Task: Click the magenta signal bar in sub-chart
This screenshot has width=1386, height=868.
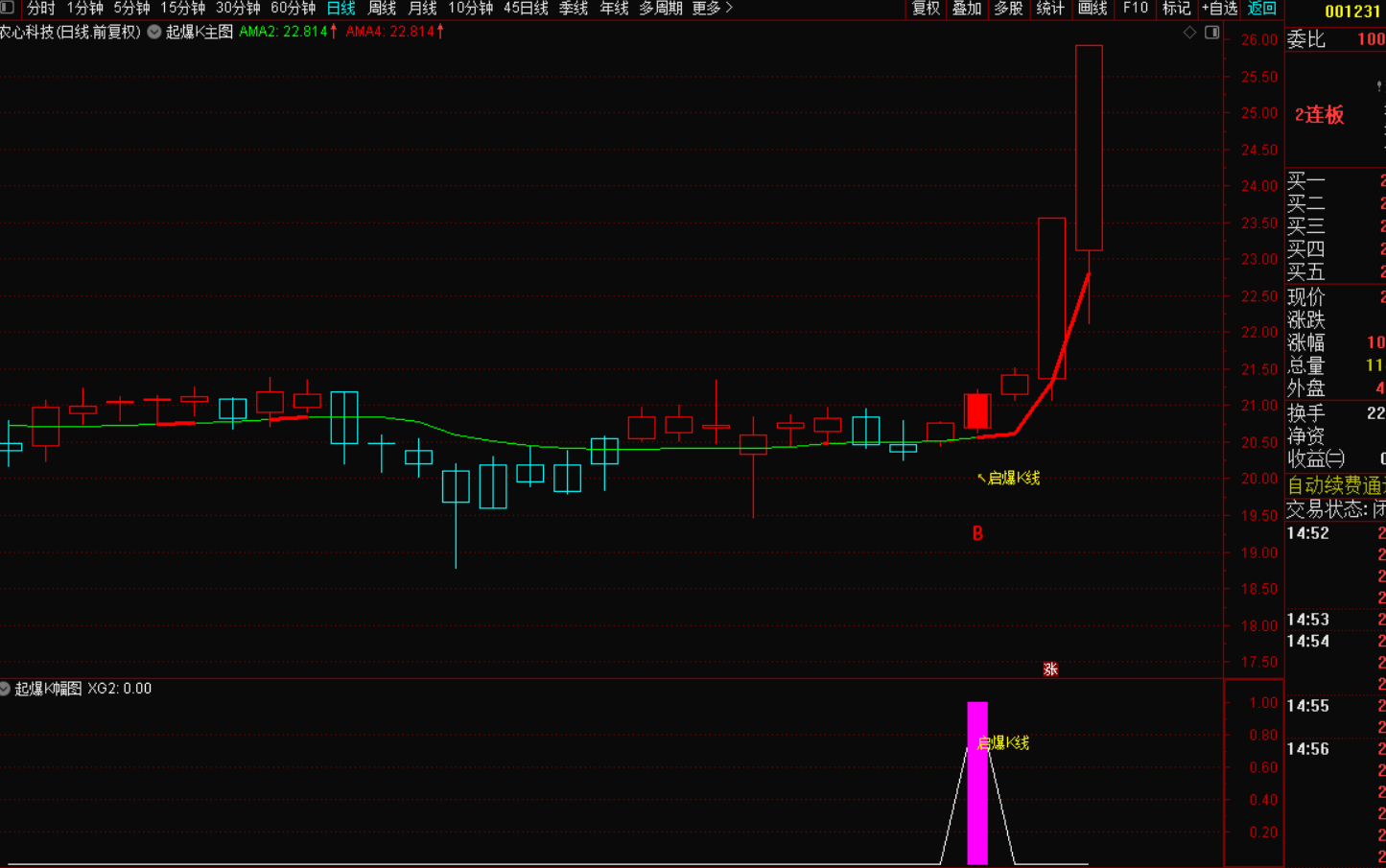Action: pos(977,783)
